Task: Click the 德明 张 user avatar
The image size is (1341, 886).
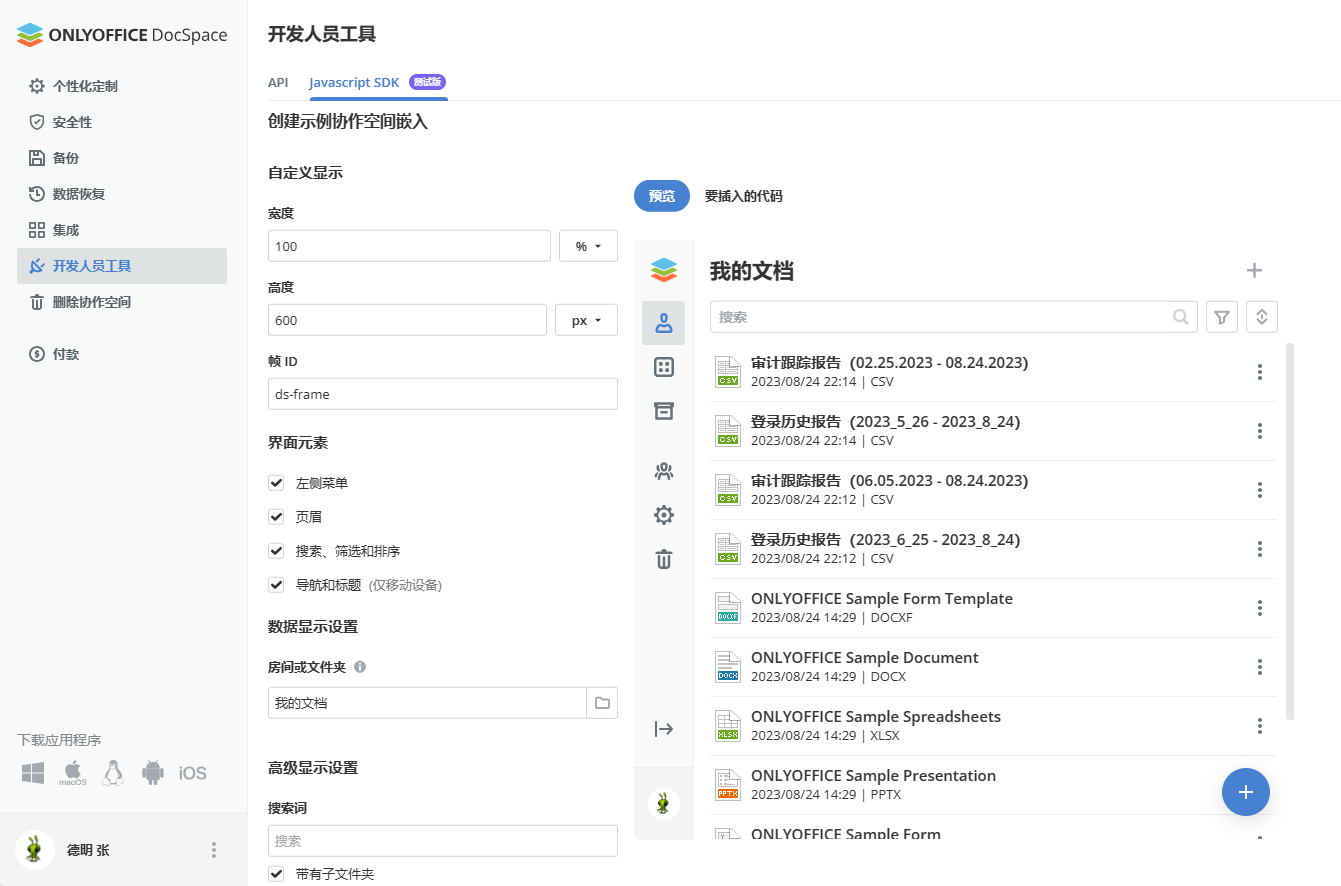Action: (x=35, y=850)
